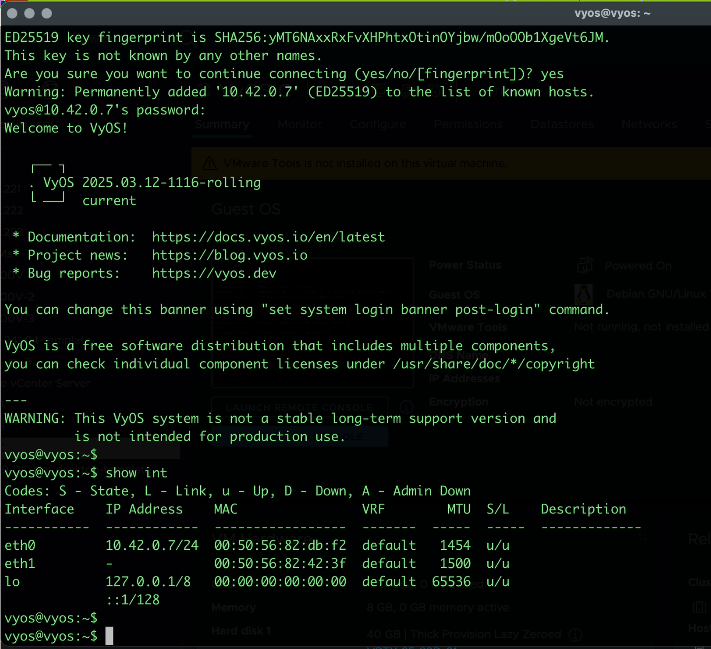
Task: Click the "VRF" column header
Action: coord(373,509)
